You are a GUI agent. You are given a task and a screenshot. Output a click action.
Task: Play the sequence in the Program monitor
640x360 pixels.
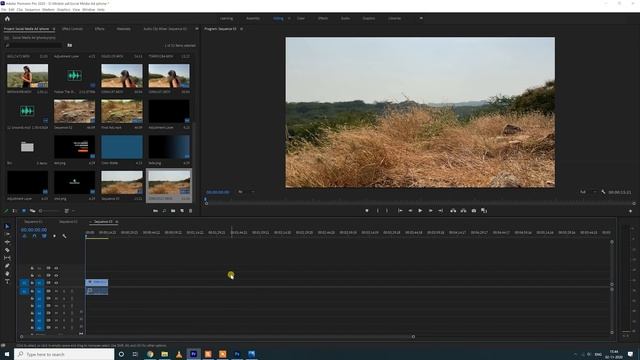point(420,211)
